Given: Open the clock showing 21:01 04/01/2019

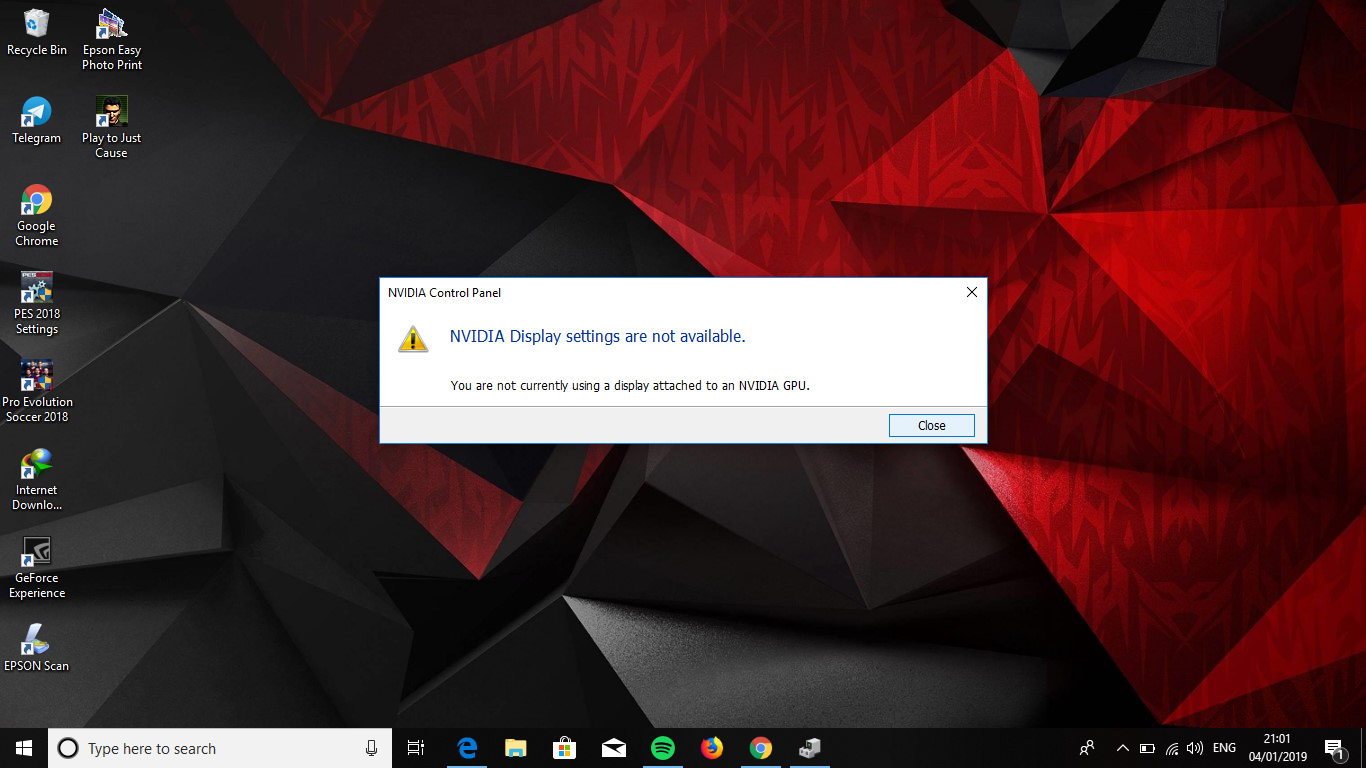Looking at the screenshot, I should click(1277, 748).
